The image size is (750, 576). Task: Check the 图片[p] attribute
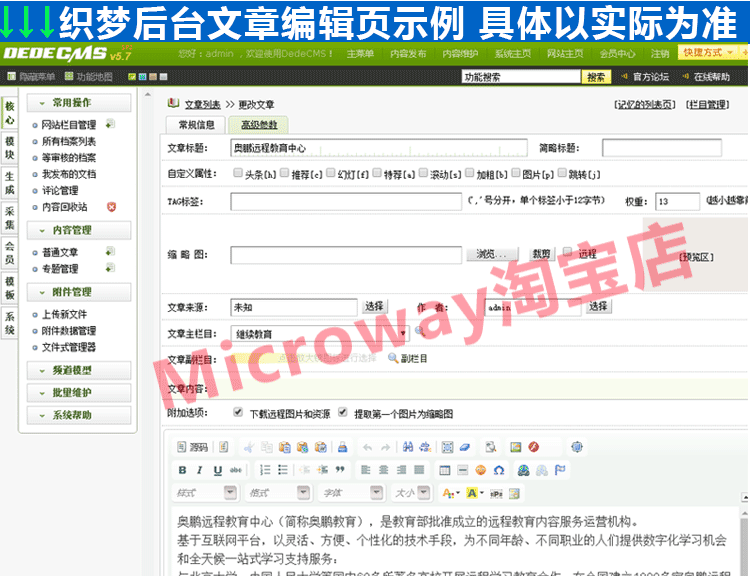tap(516, 173)
